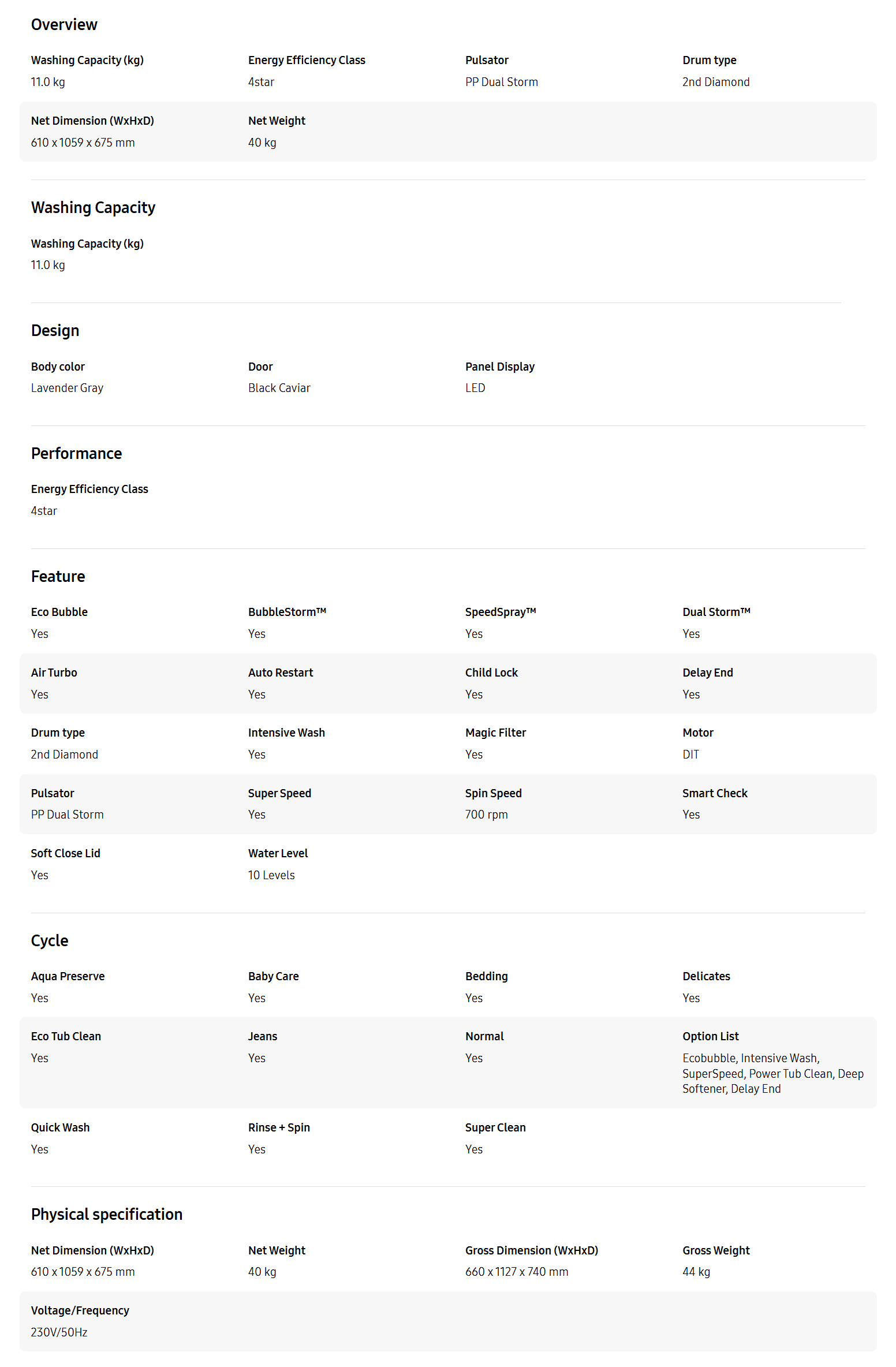The height and width of the screenshot is (1367, 896).
Task: Click the Performance section heading
Action: click(76, 454)
